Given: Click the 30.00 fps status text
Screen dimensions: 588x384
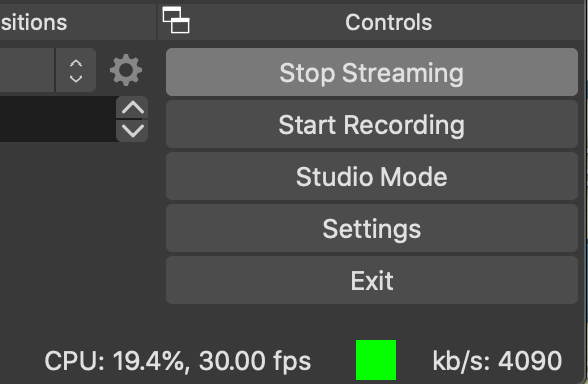Looking at the screenshot, I should click(x=255, y=361).
